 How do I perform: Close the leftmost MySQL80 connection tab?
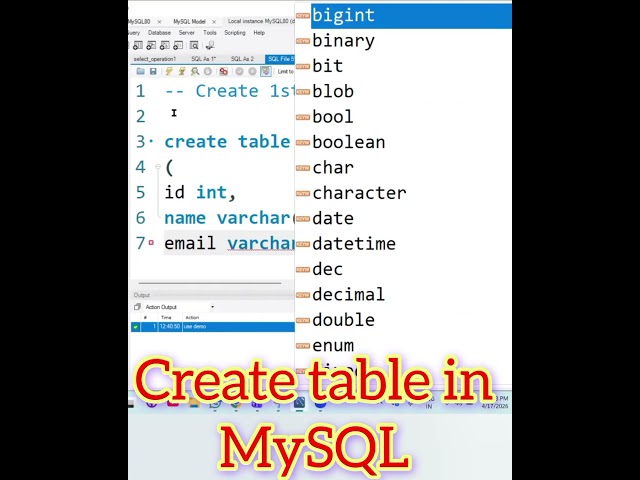(159, 22)
